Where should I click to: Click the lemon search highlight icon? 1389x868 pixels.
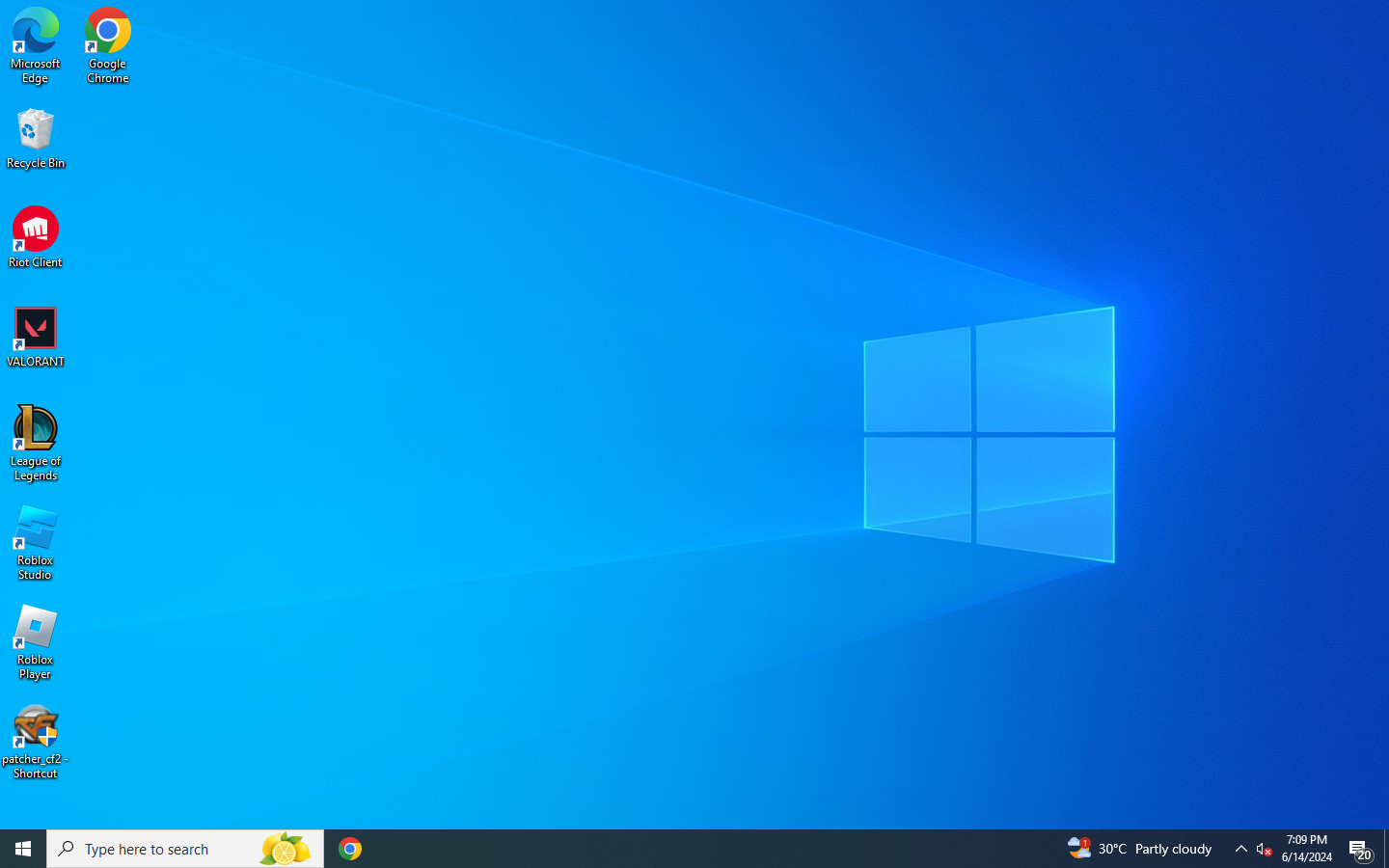click(x=285, y=849)
